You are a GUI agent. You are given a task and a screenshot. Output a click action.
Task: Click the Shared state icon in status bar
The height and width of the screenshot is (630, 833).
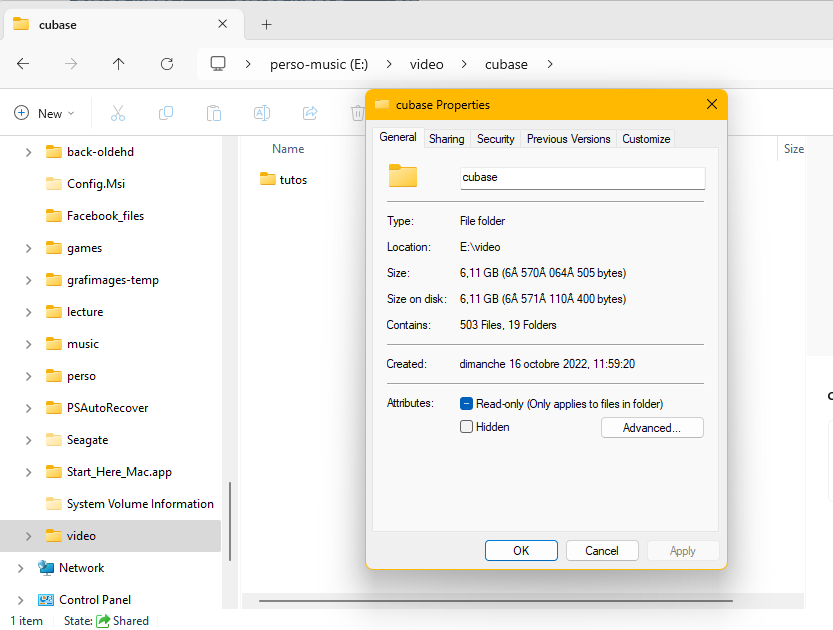pyautogui.click(x=103, y=620)
